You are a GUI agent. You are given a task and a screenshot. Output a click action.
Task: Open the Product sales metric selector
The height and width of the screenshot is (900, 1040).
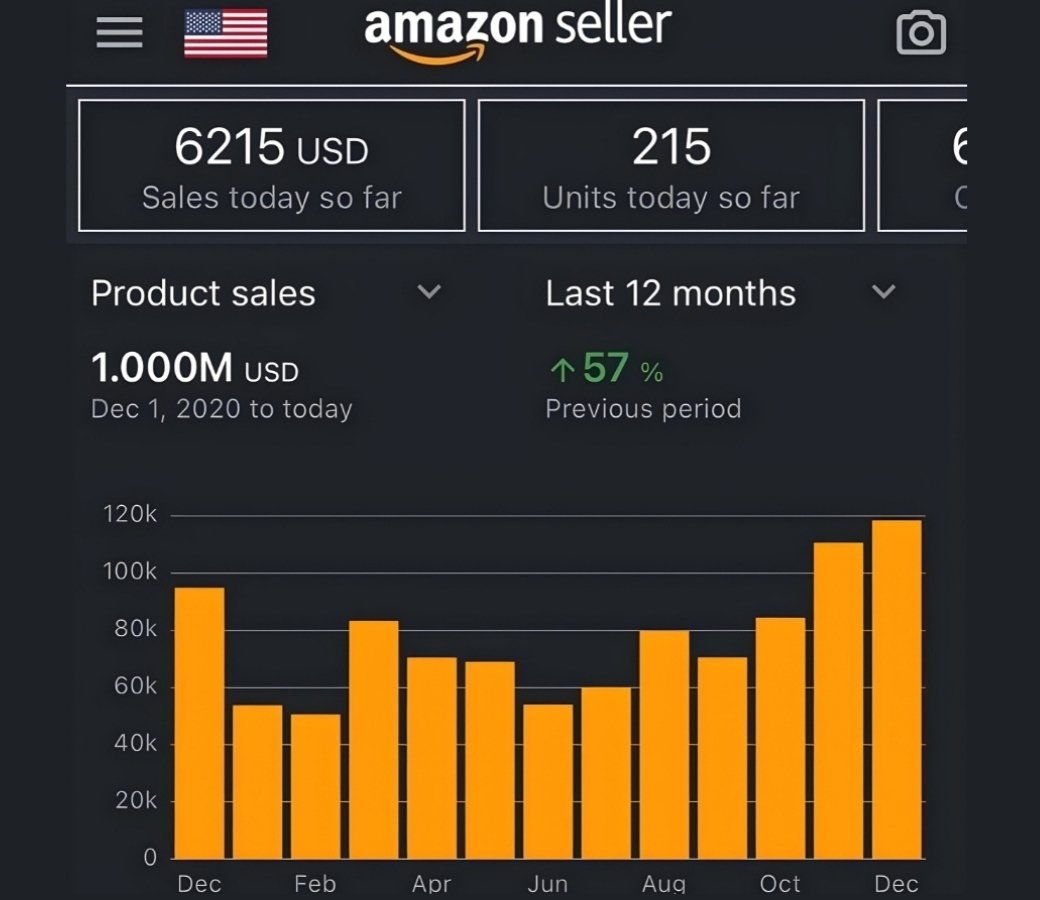click(x=203, y=293)
